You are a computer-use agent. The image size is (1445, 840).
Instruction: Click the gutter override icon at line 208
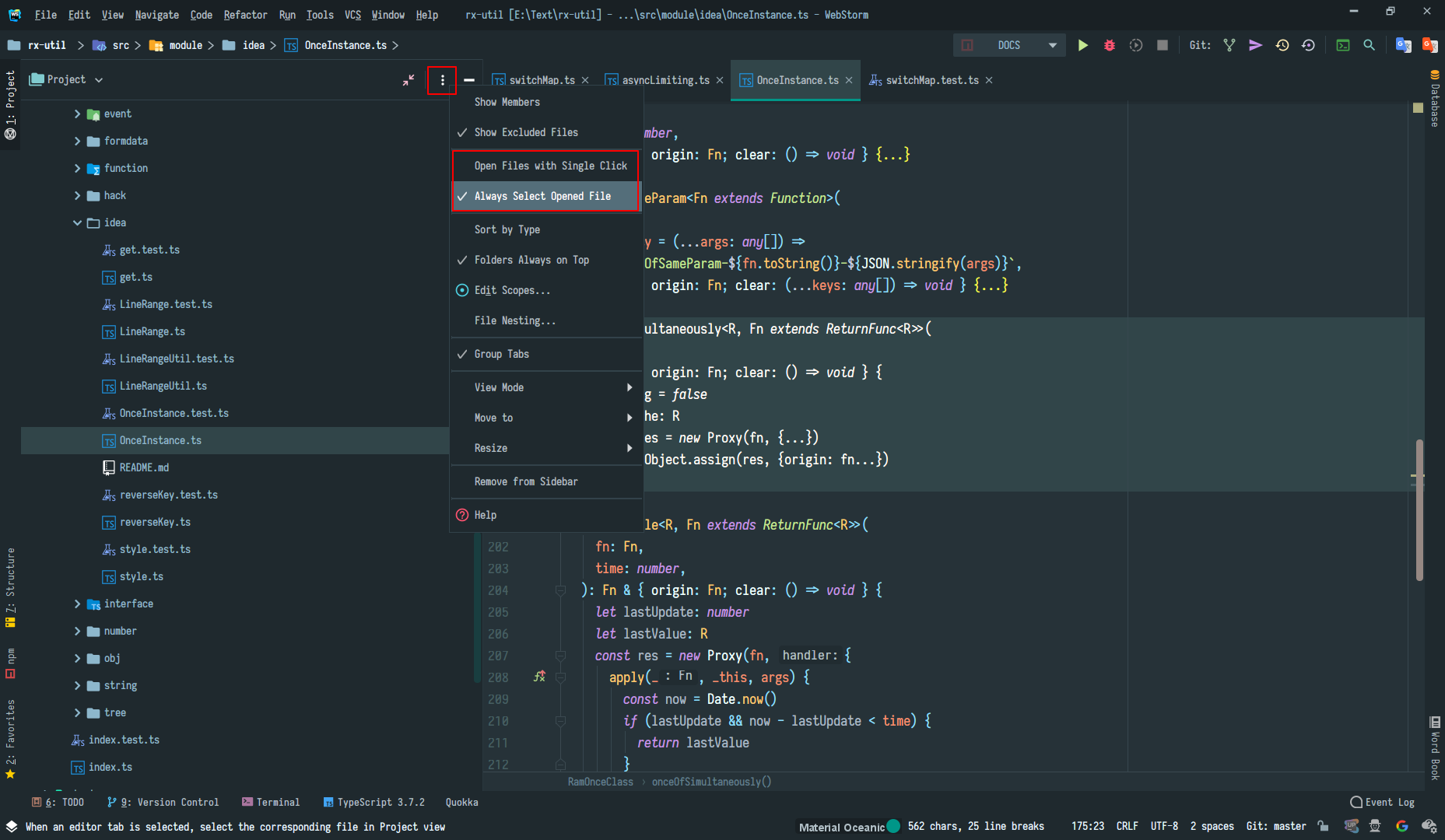[x=539, y=677]
